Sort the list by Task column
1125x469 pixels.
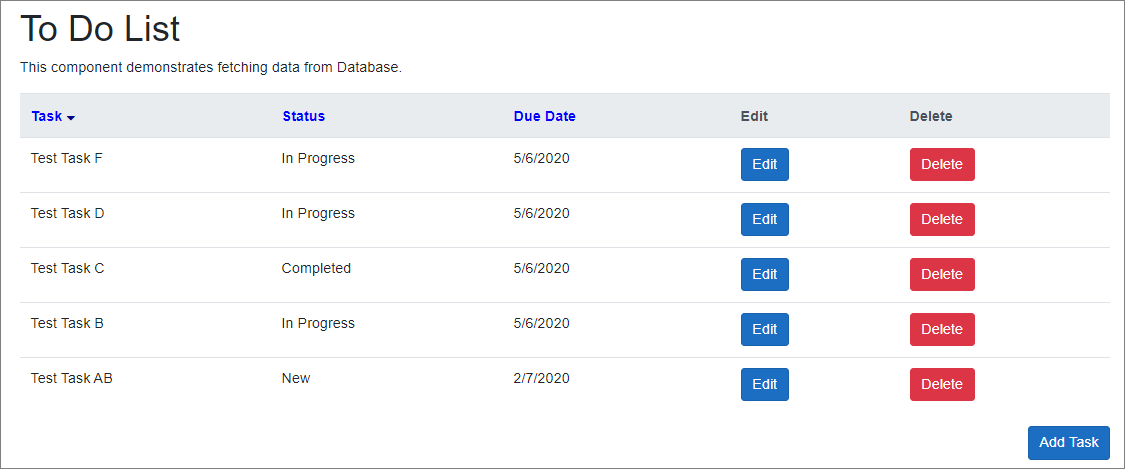pos(46,116)
